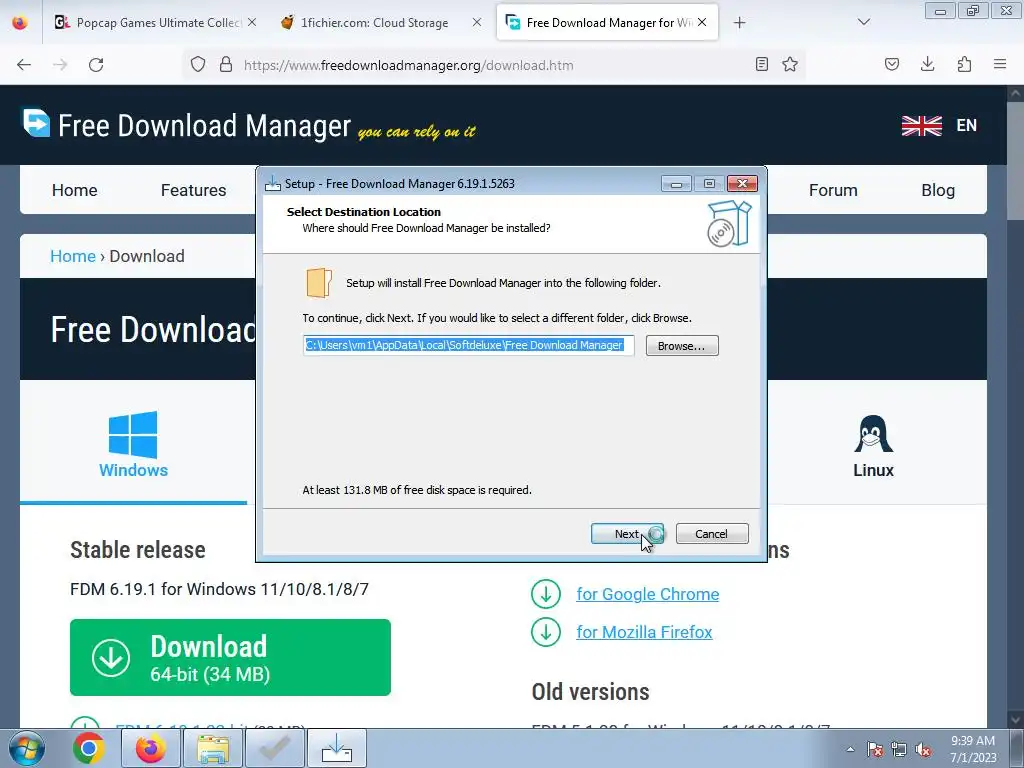Open the Browse folder dialog
The width and height of the screenshot is (1024, 768).
pos(682,345)
